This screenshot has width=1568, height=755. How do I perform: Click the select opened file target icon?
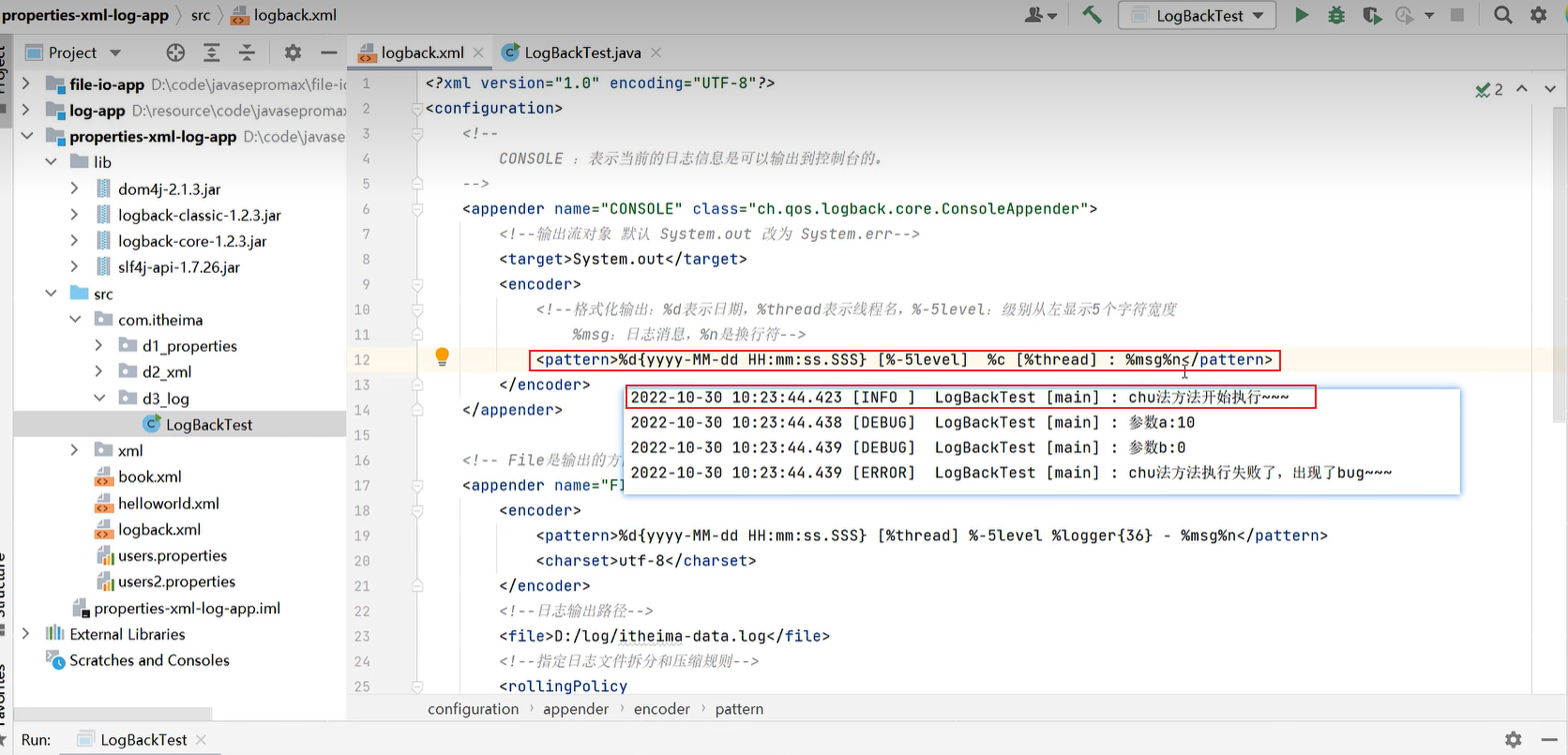(x=175, y=53)
